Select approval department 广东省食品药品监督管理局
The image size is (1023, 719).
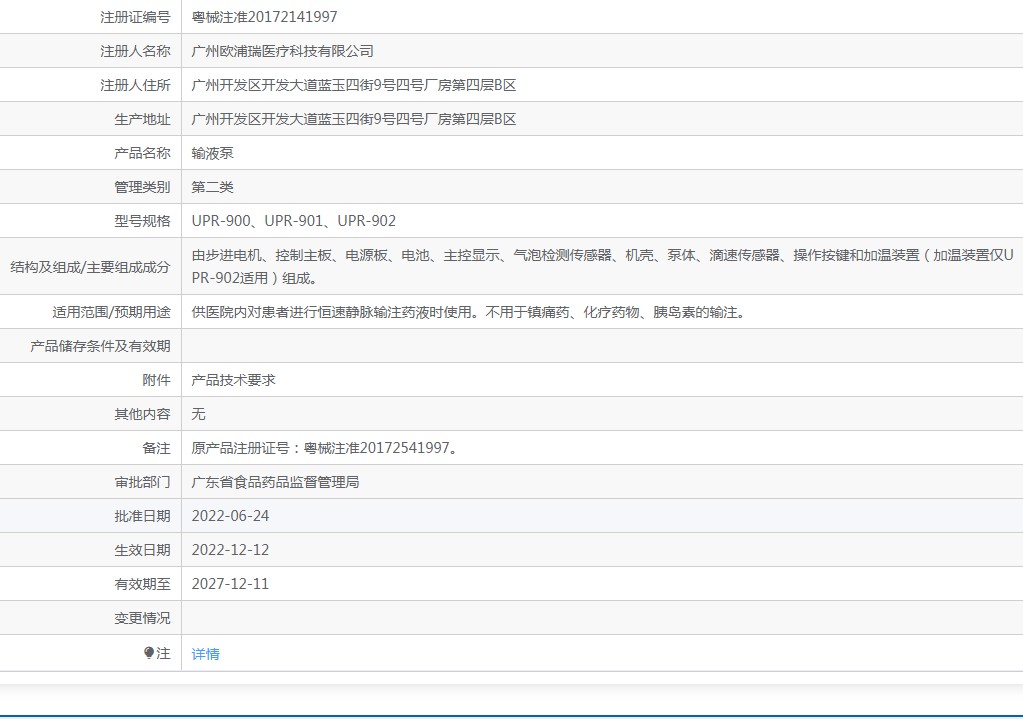click(x=275, y=482)
